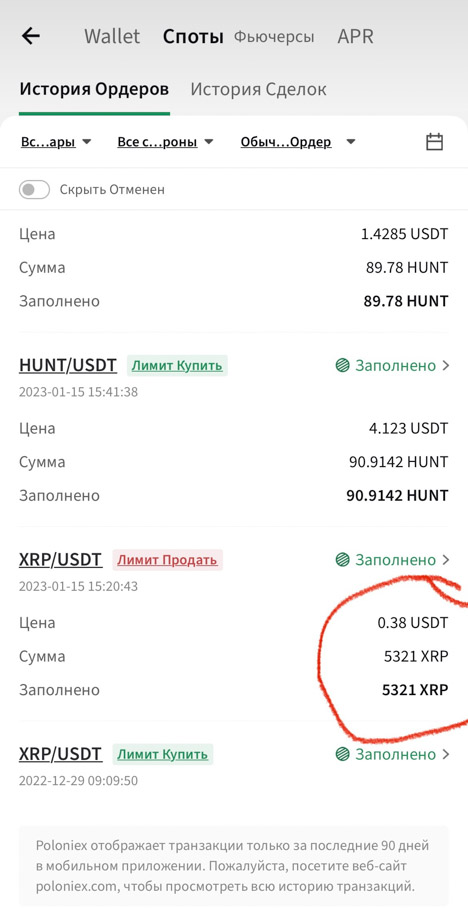The height and width of the screenshot is (908, 468).
Task: Tap the filled status icon for the HUNT/USDT order
Action: (x=342, y=365)
